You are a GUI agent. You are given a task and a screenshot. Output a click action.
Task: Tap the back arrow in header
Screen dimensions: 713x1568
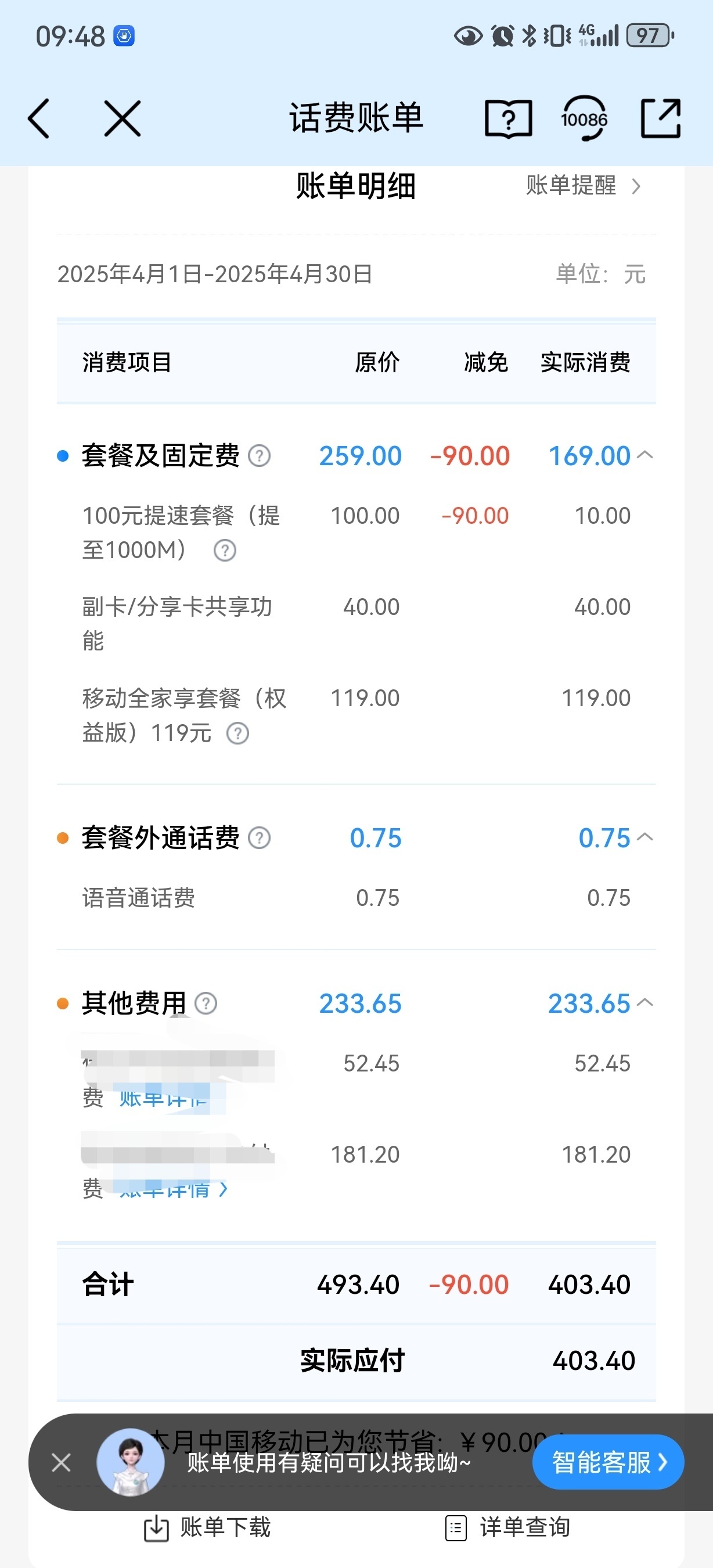pos(39,118)
